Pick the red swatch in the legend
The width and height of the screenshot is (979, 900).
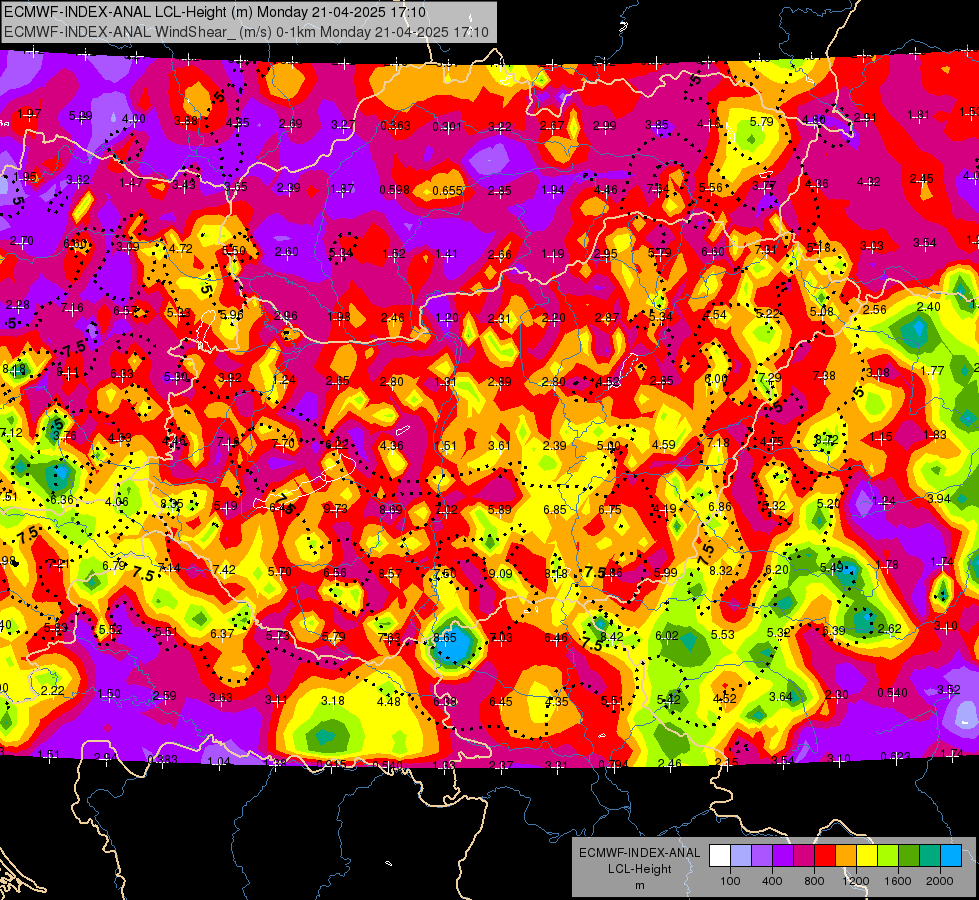coord(825,856)
